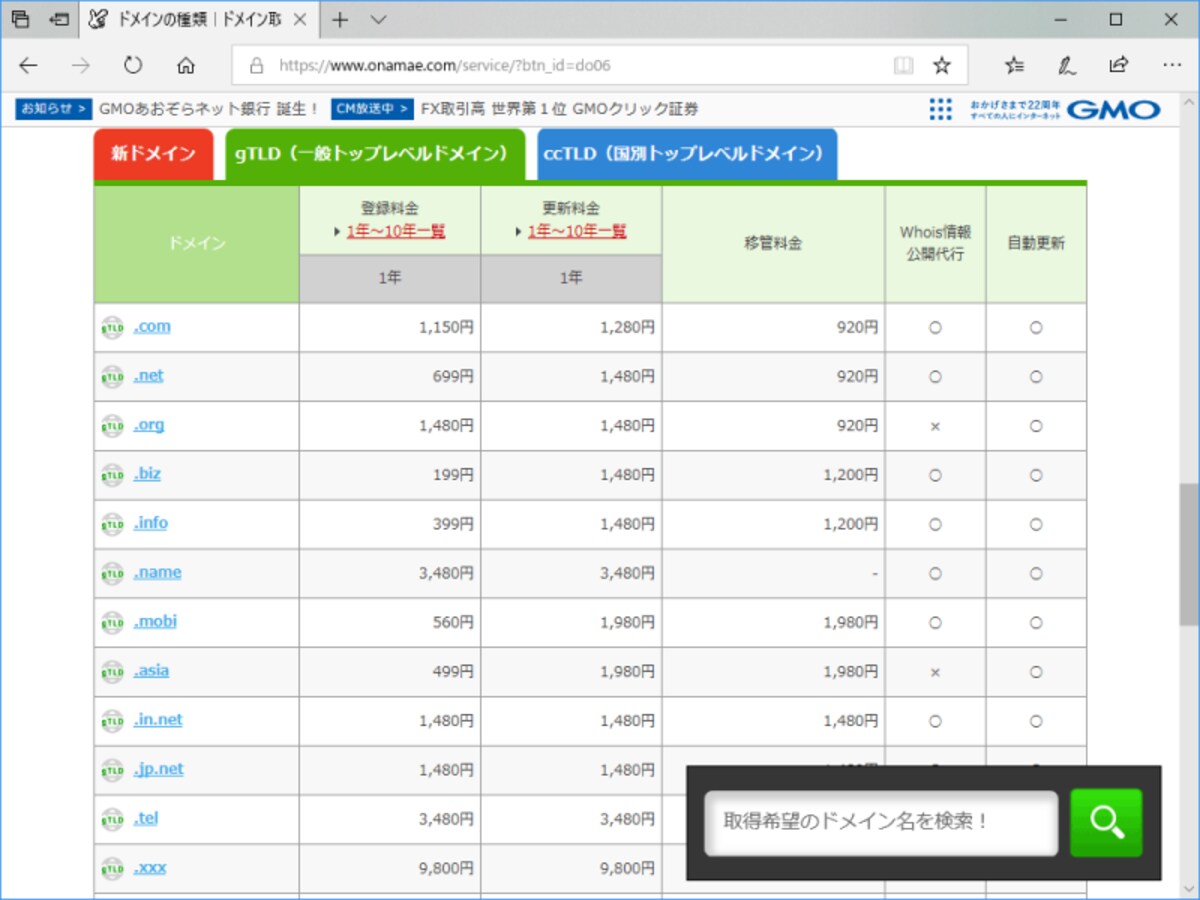Share this page icon
Viewport: 1200px width, 900px height.
(1119, 66)
